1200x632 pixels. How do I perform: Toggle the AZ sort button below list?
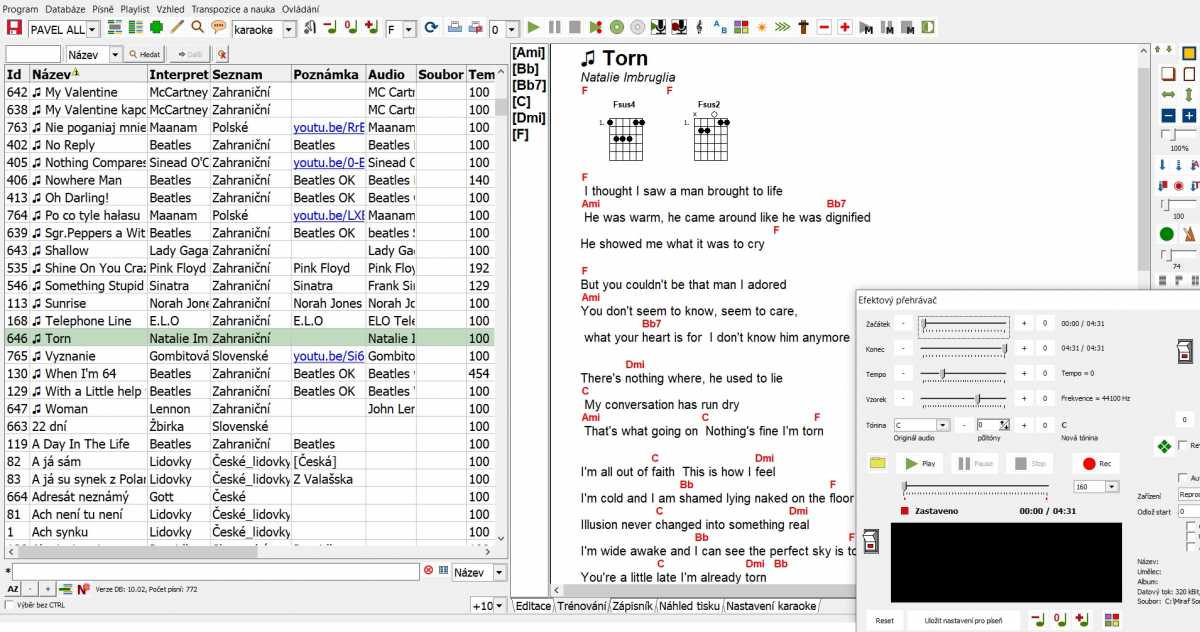(13, 589)
